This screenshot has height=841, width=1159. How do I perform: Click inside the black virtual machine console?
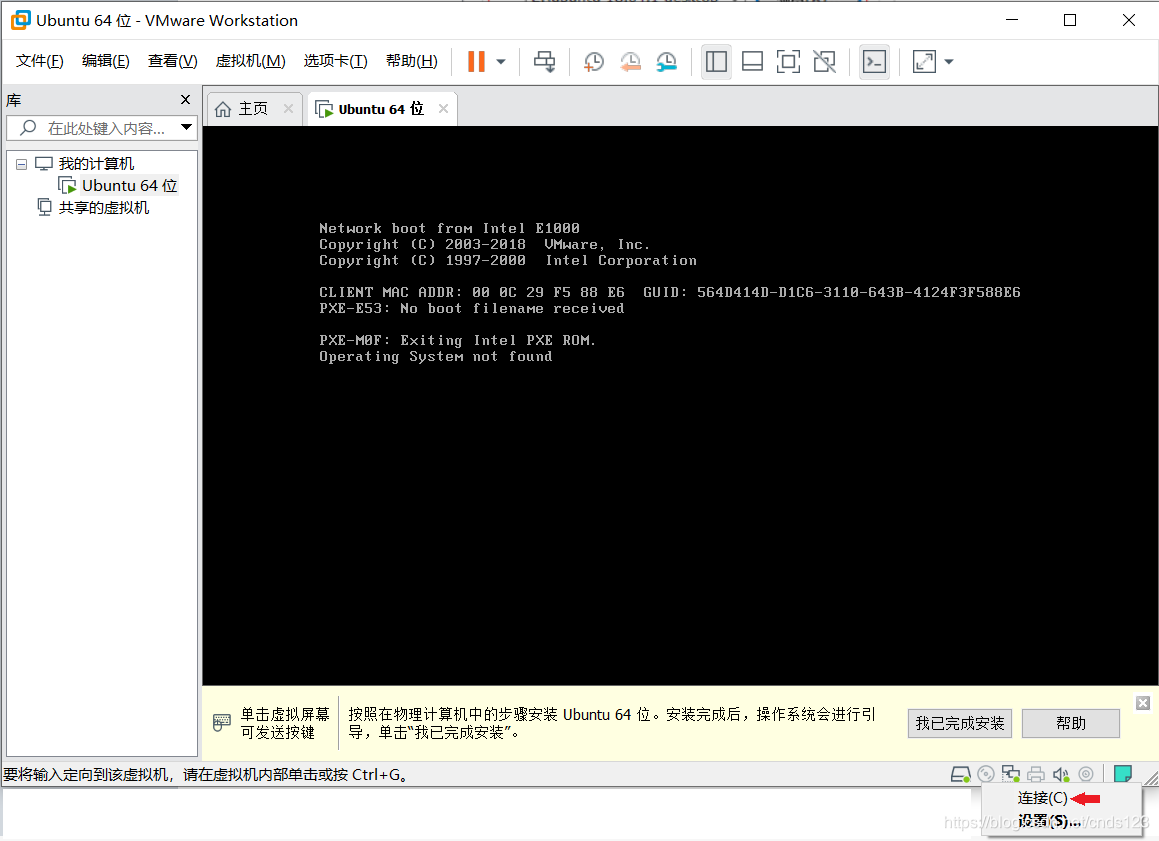click(x=680, y=406)
